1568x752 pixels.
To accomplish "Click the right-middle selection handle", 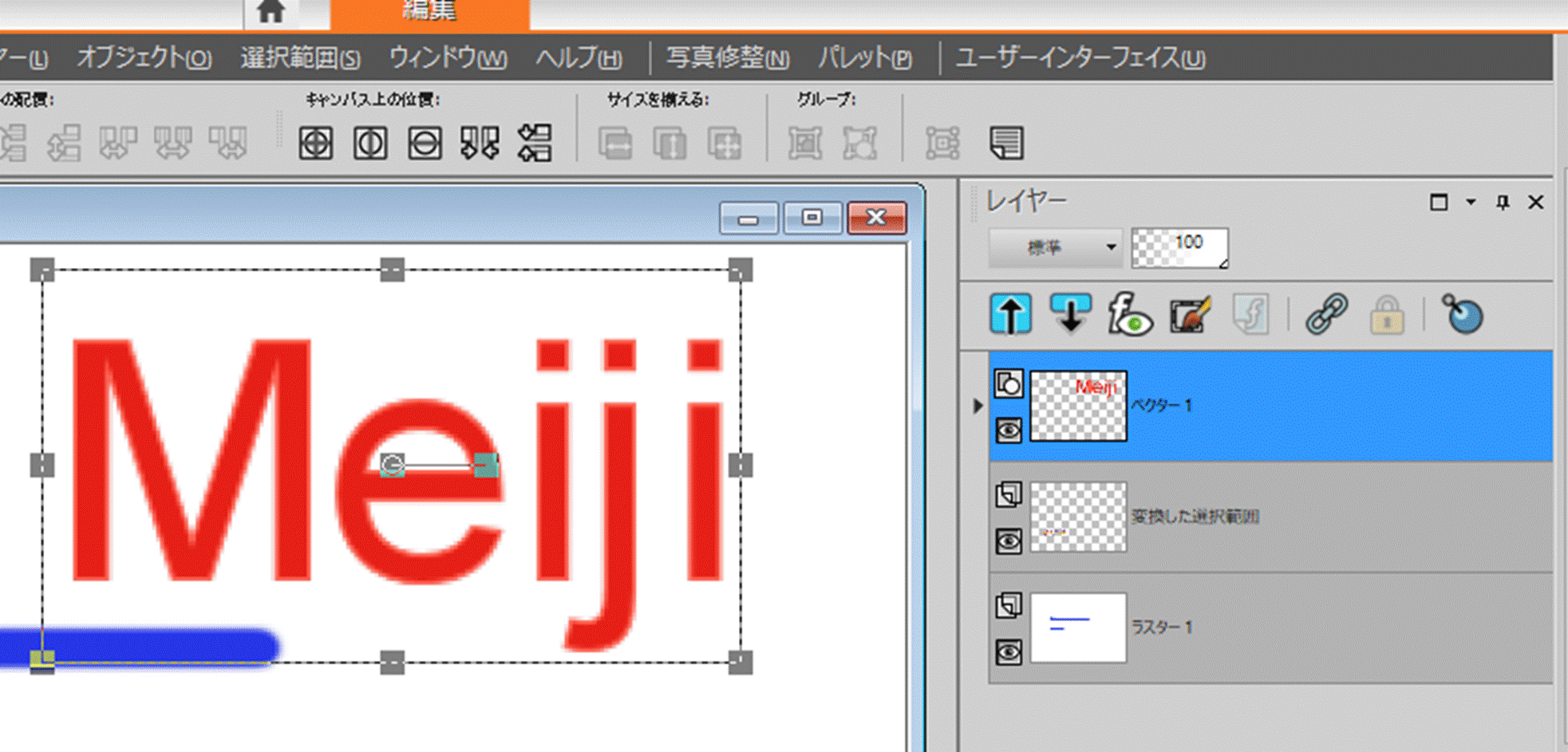I will tap(741, 465).
